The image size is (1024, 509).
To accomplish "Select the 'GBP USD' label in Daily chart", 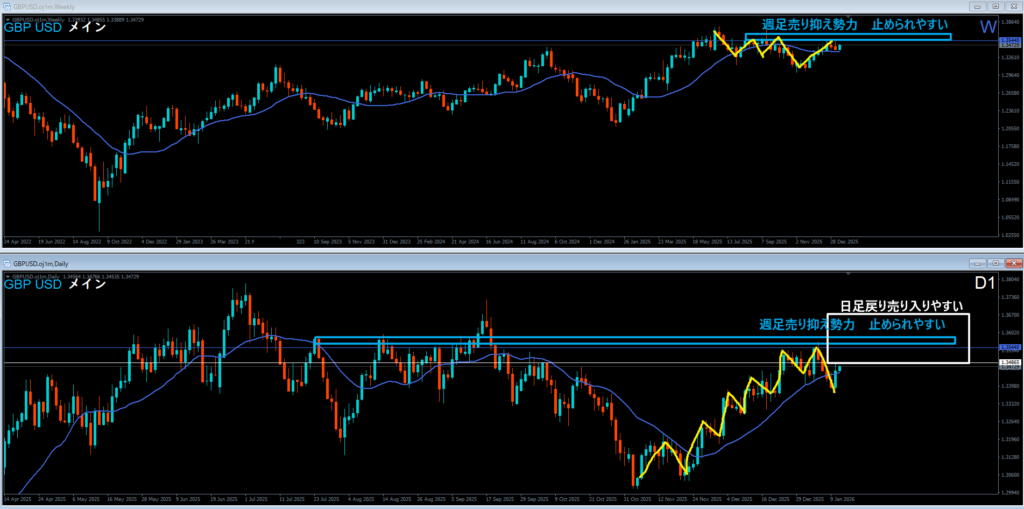I will coord(33,284).
